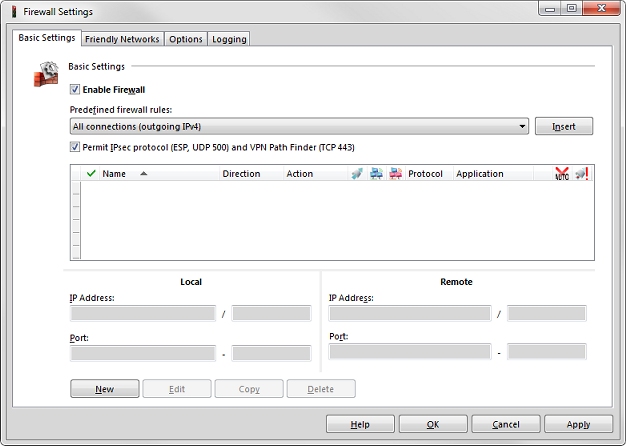Click the Remote Port input field
Screen dimensions: 626x446
click(409, 351)
